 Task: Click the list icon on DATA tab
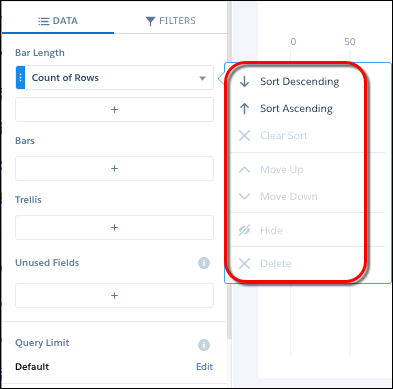[43, 21]
